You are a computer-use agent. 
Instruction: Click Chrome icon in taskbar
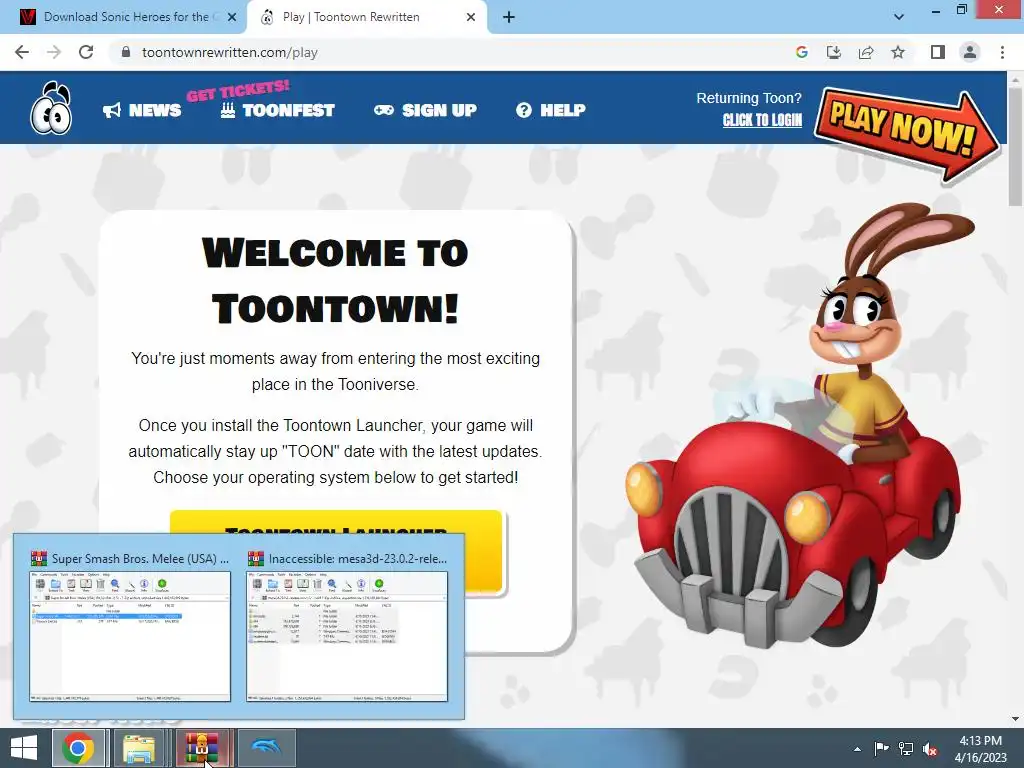tap(78, 748)
